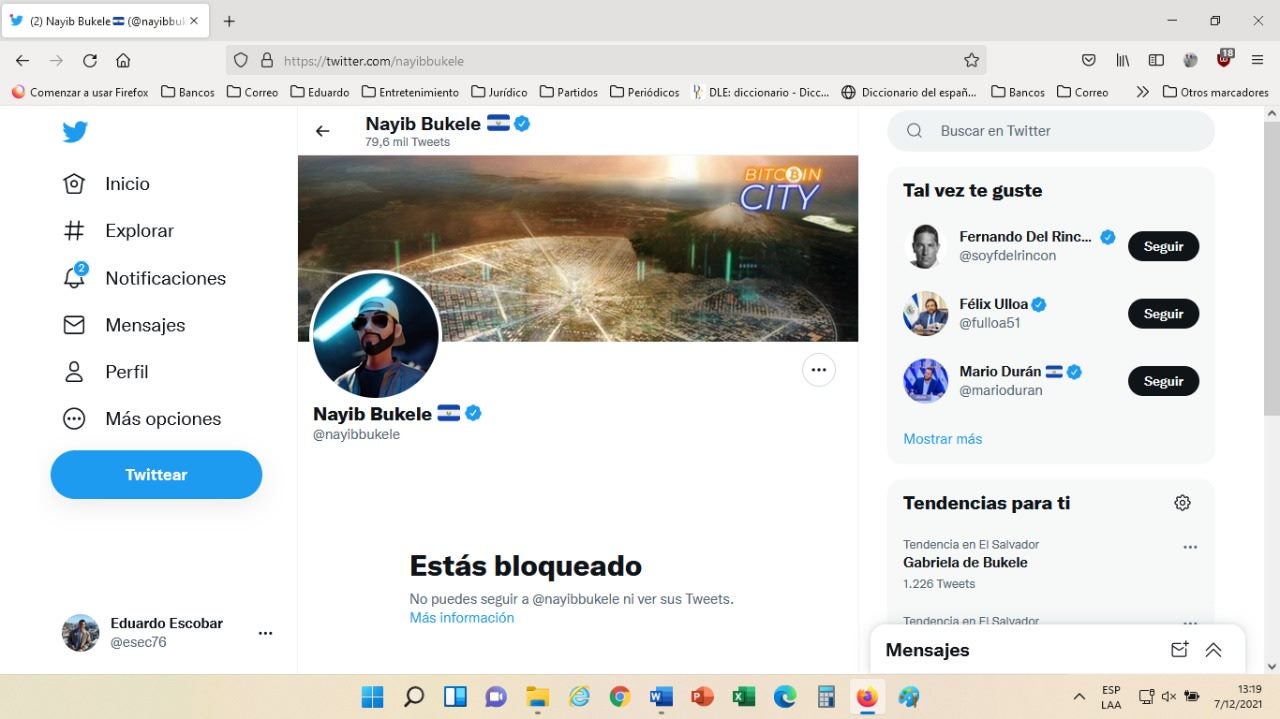Click the Seguir button for Félix Ulloa
1280x719 pixels.
pos(1163,314)
